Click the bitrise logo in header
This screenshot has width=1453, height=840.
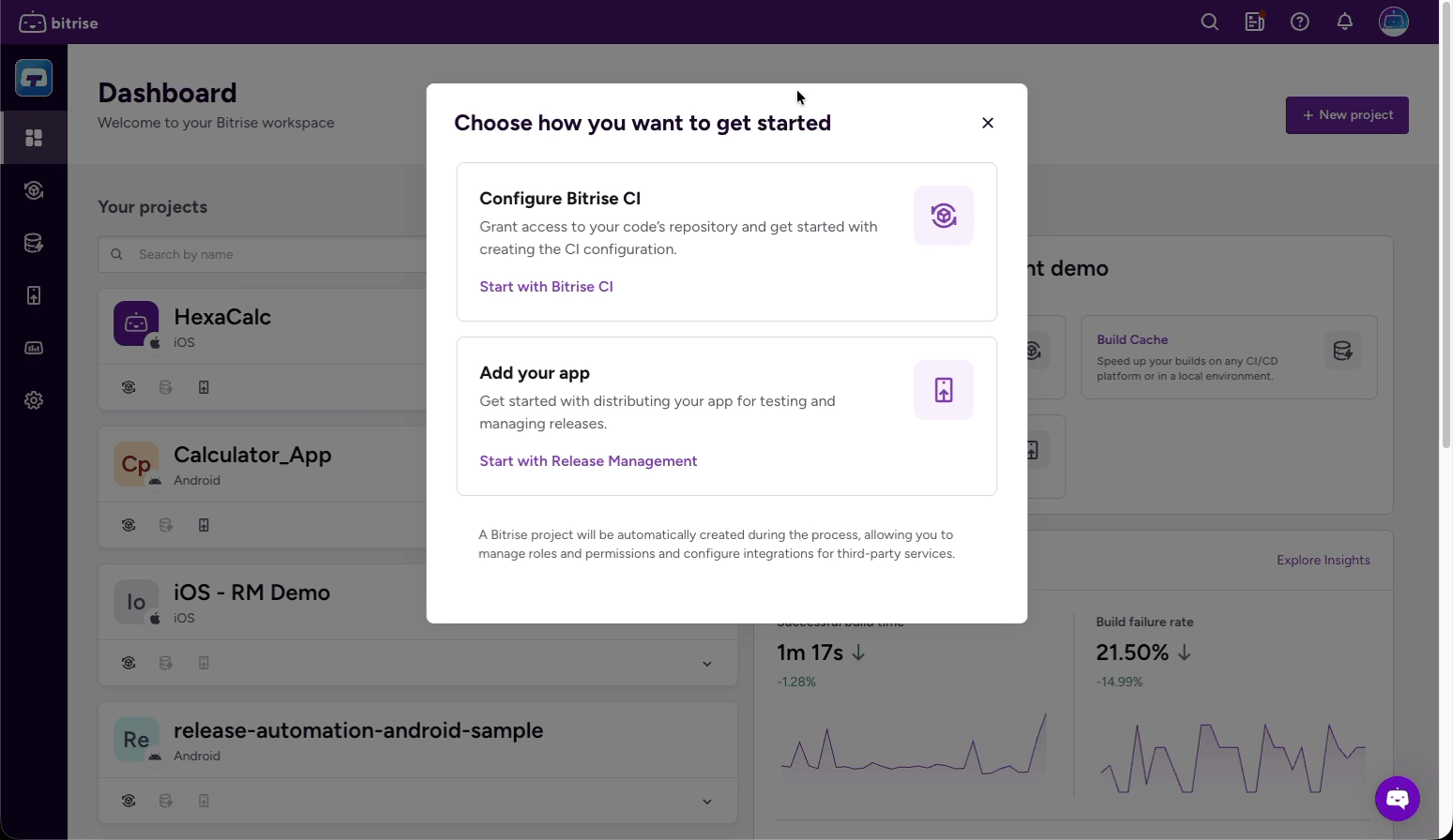click(58, 22)
